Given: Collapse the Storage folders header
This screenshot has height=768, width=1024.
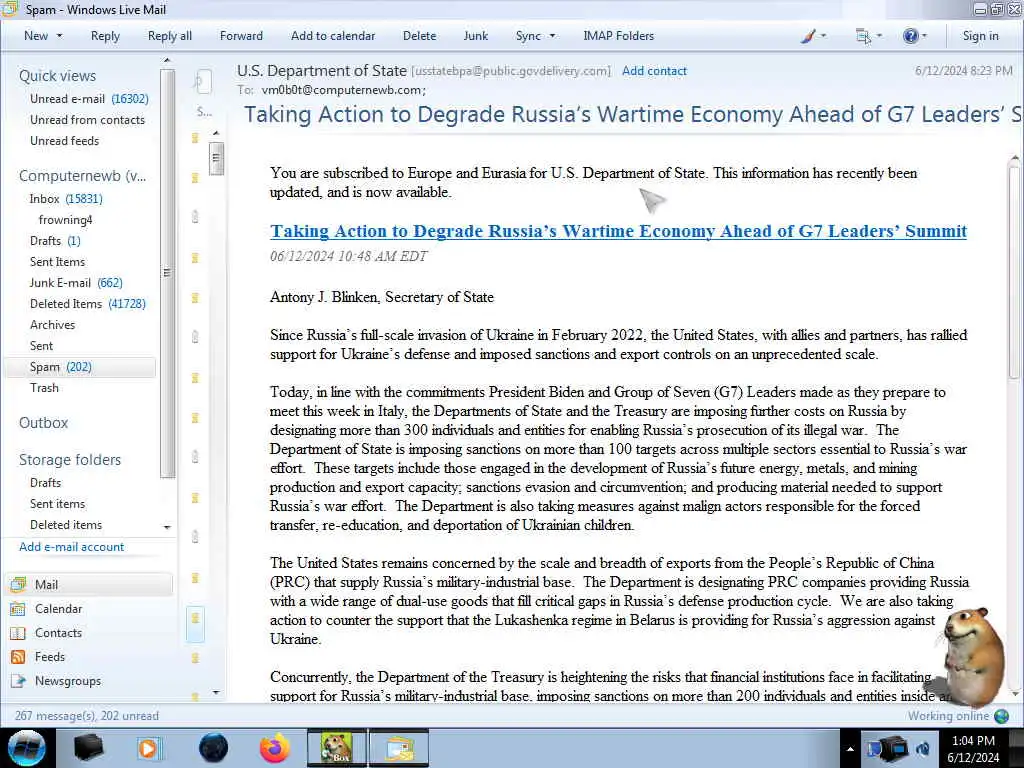Looking at the screenshot, I should pos(70,460).
